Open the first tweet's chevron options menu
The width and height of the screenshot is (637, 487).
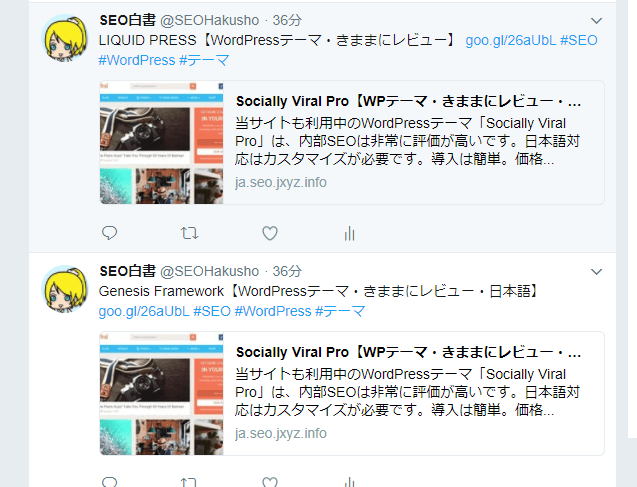pyautogui.click(x=596, y=21)
